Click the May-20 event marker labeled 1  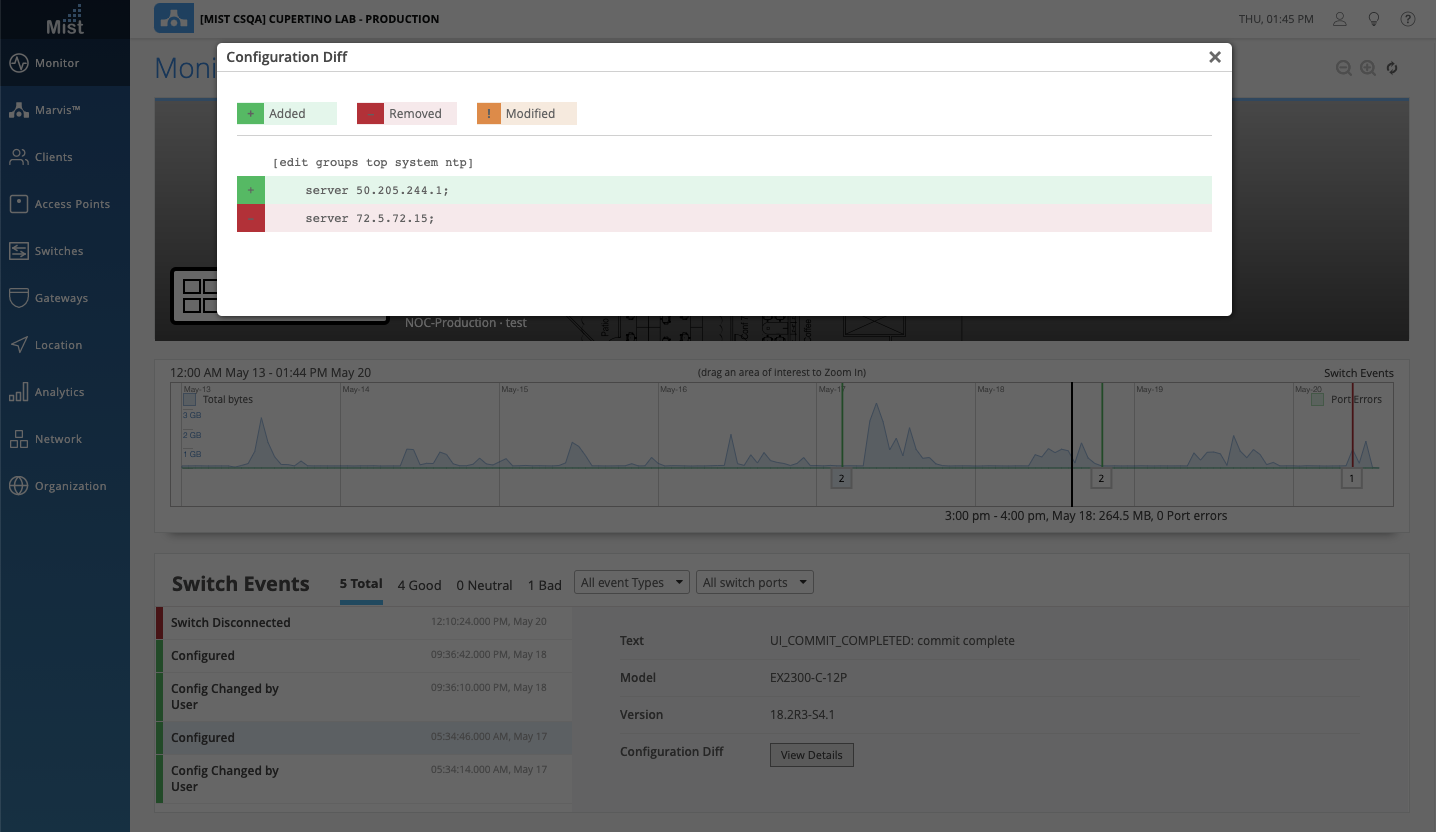(1351, 479)
